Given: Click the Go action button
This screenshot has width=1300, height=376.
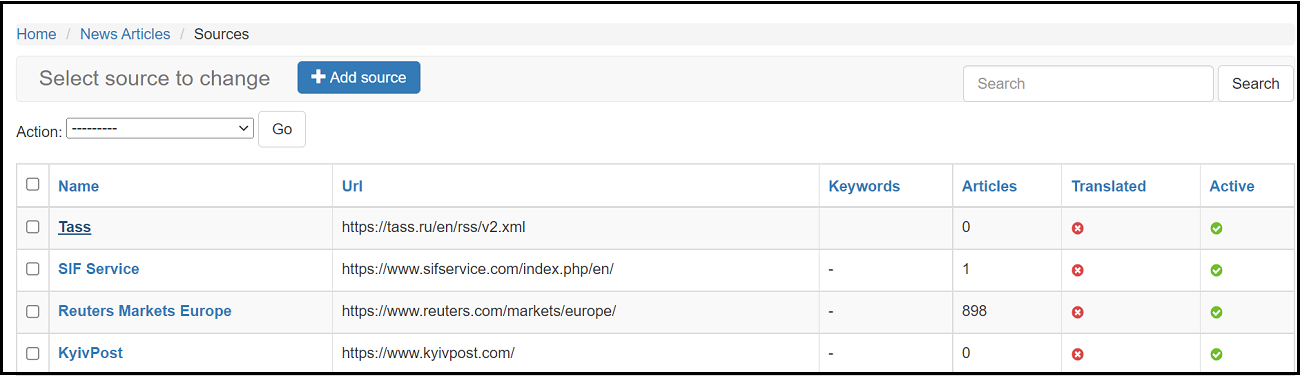Looking at the screenshot, I should (x=282, y=129).
